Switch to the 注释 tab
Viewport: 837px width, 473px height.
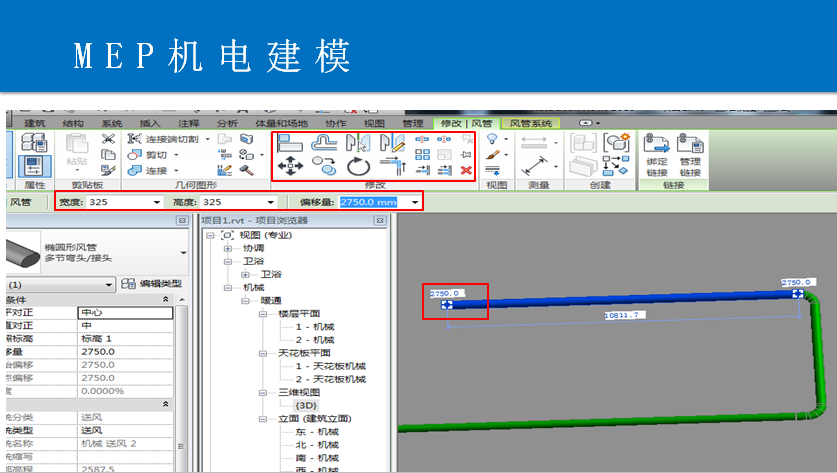pyautogui.click(x=188, y=123)
